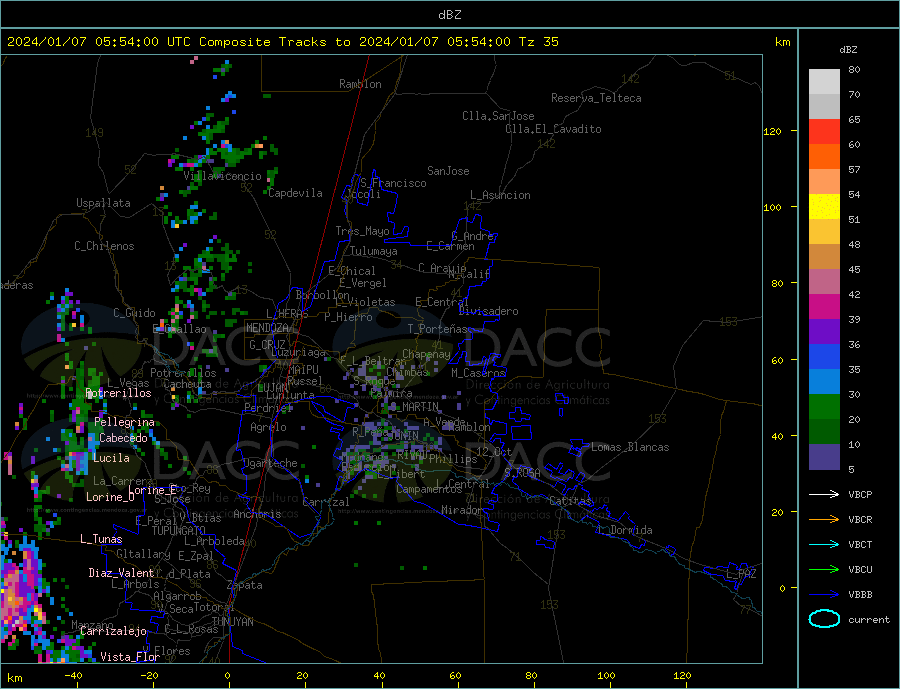This screenshot has height=689, width=900.
Task: Click the L_Tunas label
Action: click(x=101, y=539)
